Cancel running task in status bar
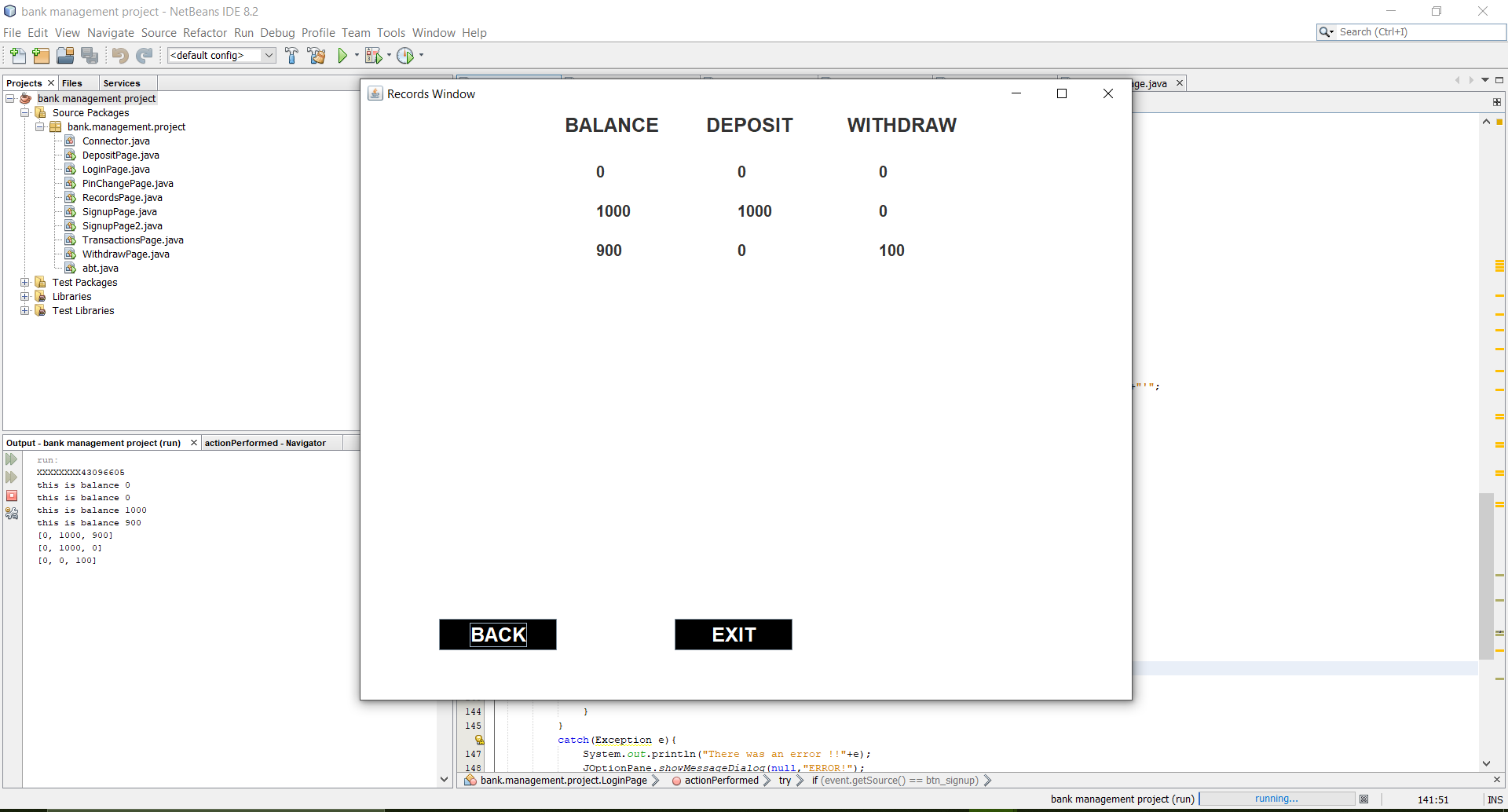1508x812 pixels. (1364, 799)
